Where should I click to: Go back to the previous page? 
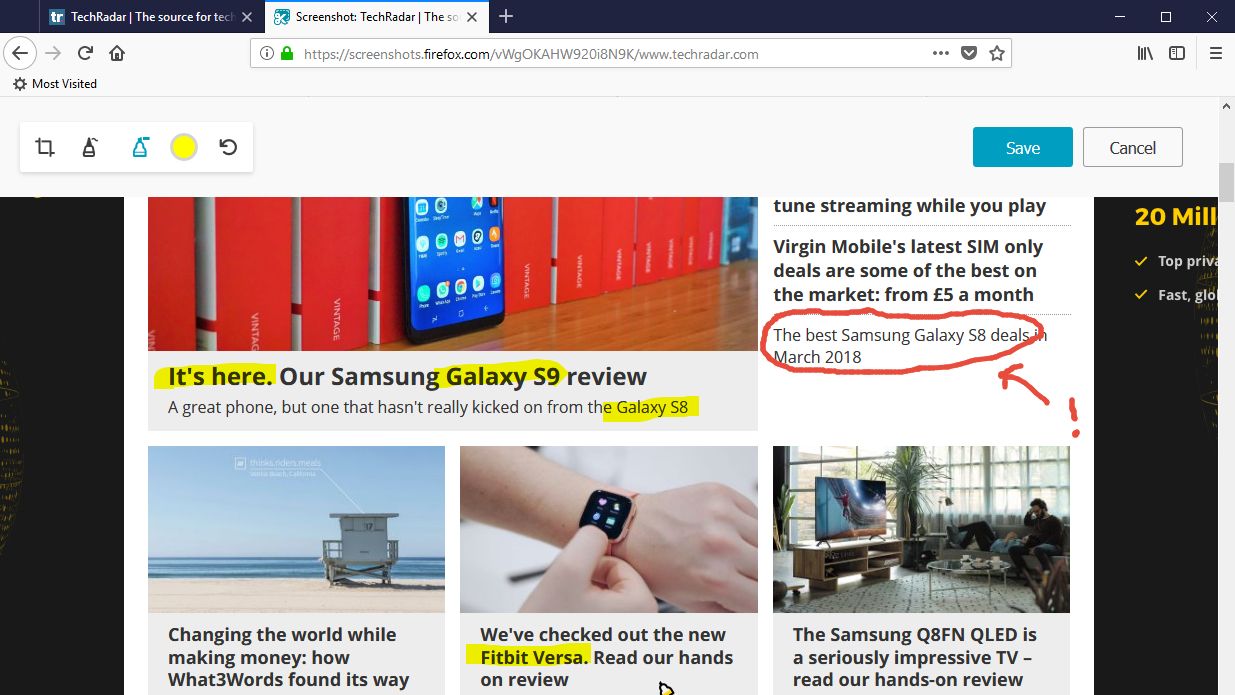click(x=20, y=53)
